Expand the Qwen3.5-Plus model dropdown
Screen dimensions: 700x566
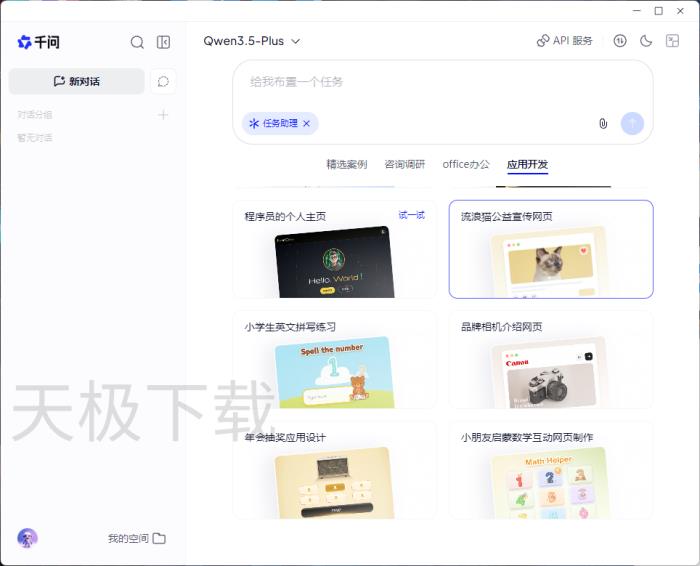pyautogui.click(x=252, y=41)
